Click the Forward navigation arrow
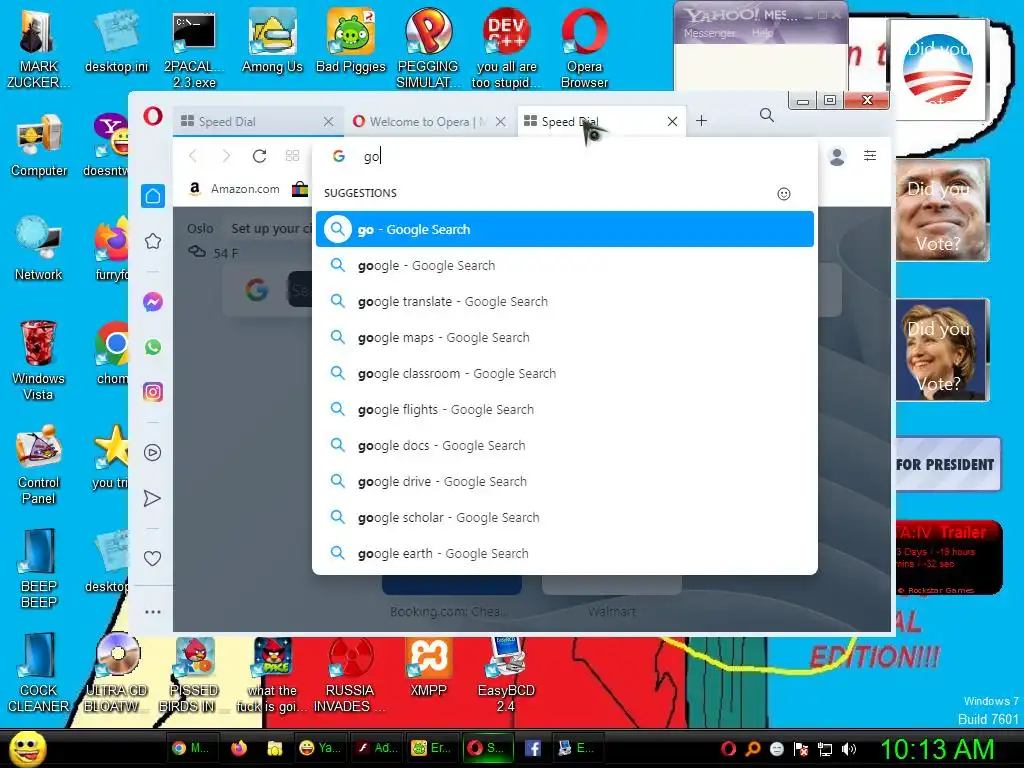 pyautogui.click(x=226, y=155)
